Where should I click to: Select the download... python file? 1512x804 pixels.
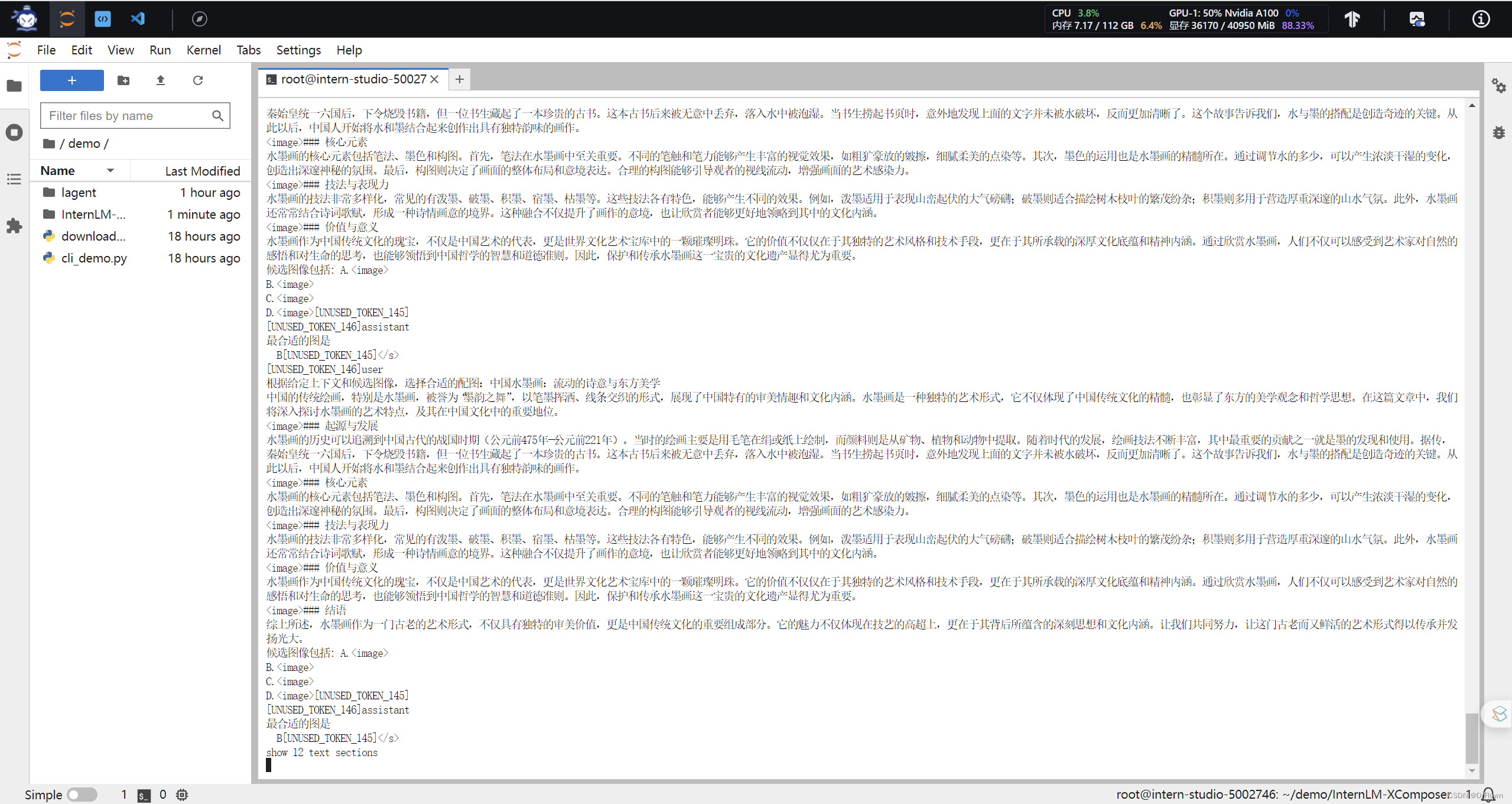tap(141, 236)
